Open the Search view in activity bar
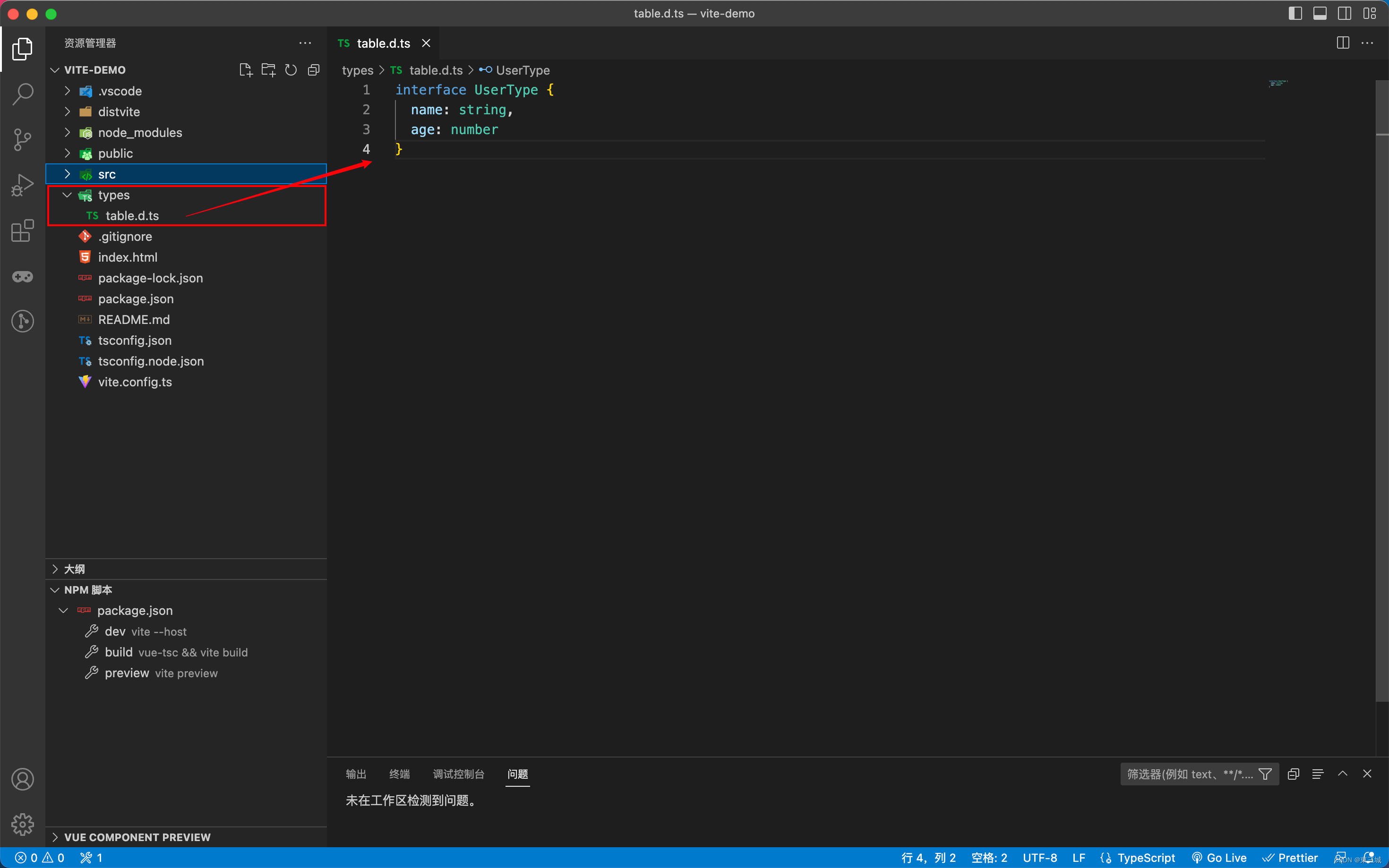The image size is (1389, 868). coord(22,94)
